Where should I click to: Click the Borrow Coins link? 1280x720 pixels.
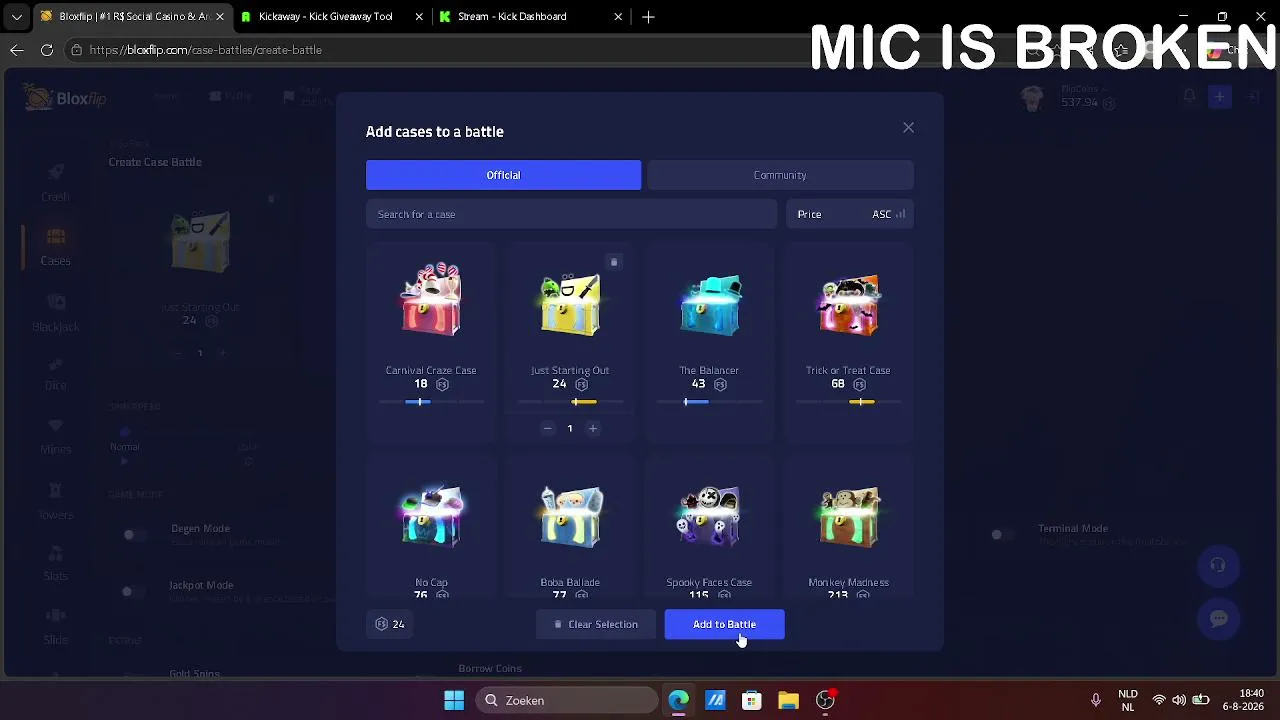click(490, 669)
